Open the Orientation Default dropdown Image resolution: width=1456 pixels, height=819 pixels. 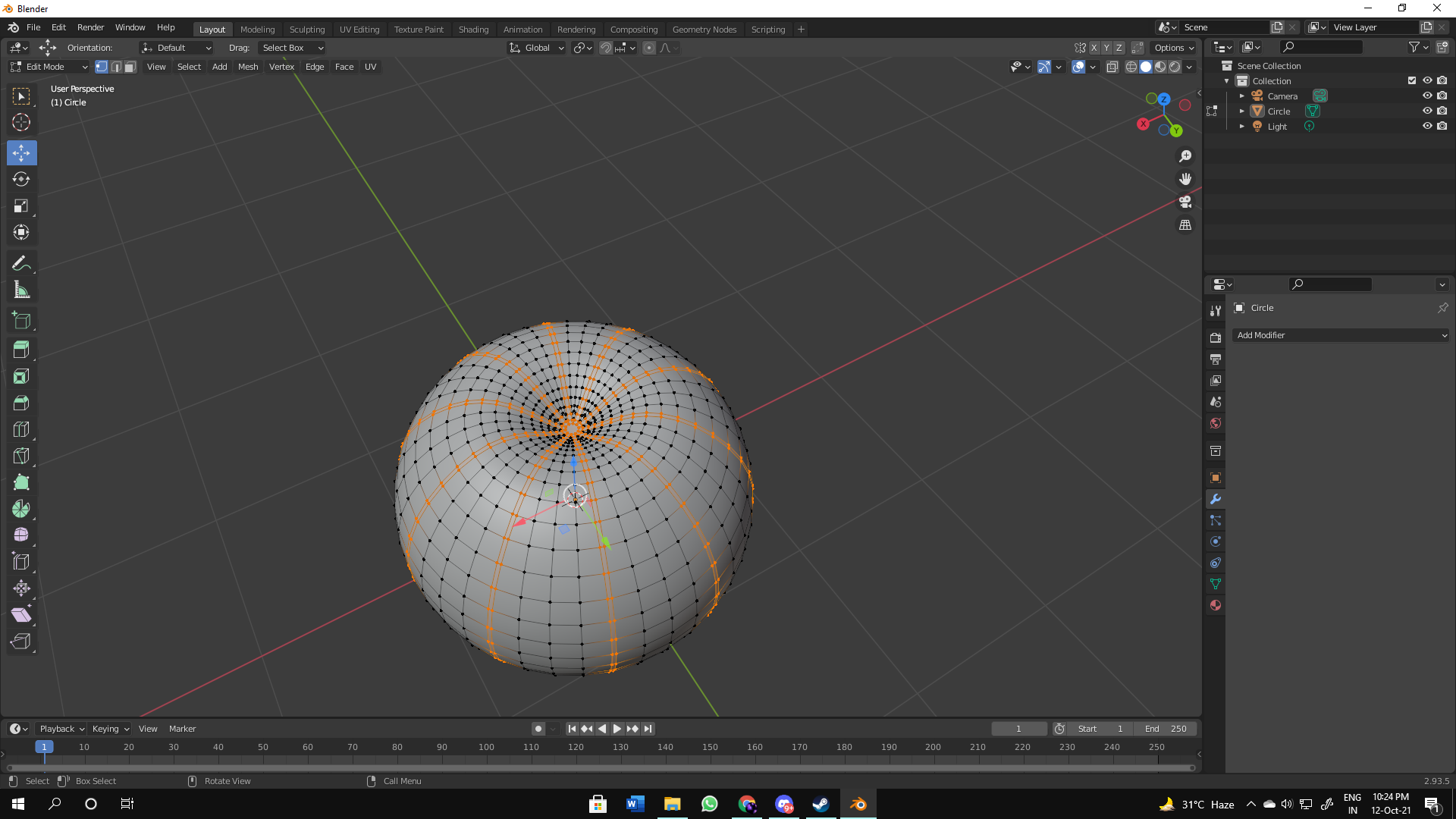click(x=176, y=48)
